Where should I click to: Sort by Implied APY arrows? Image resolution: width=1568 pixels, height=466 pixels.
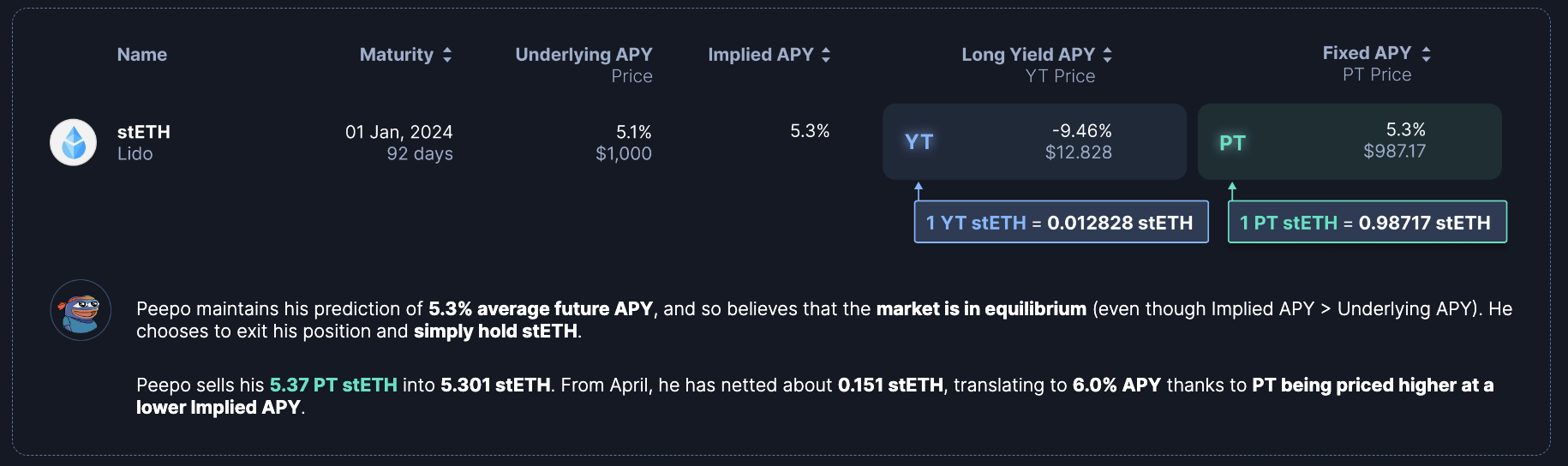(x=826, y=55)
